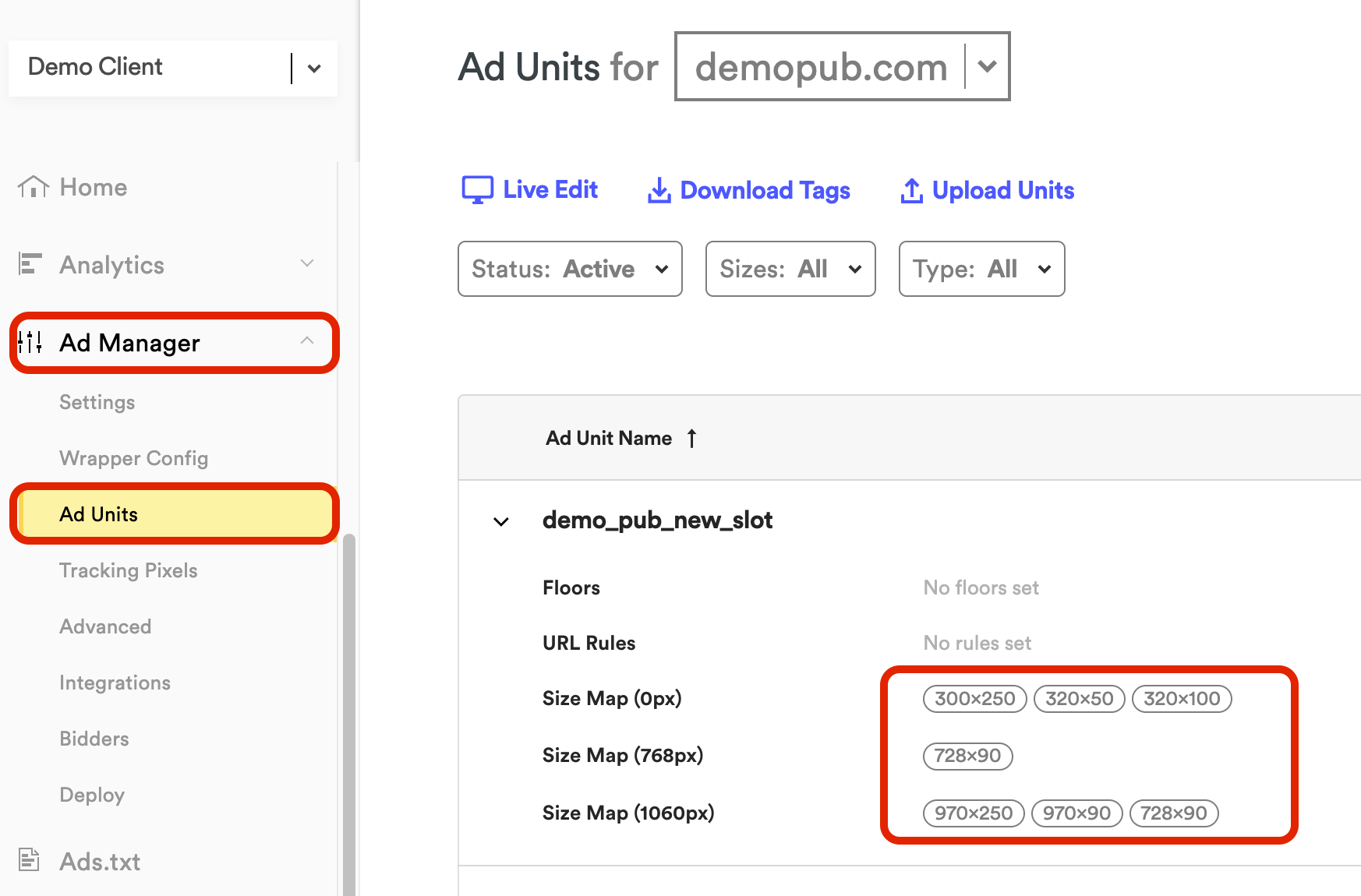This screenshot has width=1361, height=896.
Task: Click the Ad Manager sliders icon
Action: (x=30, y=342)
